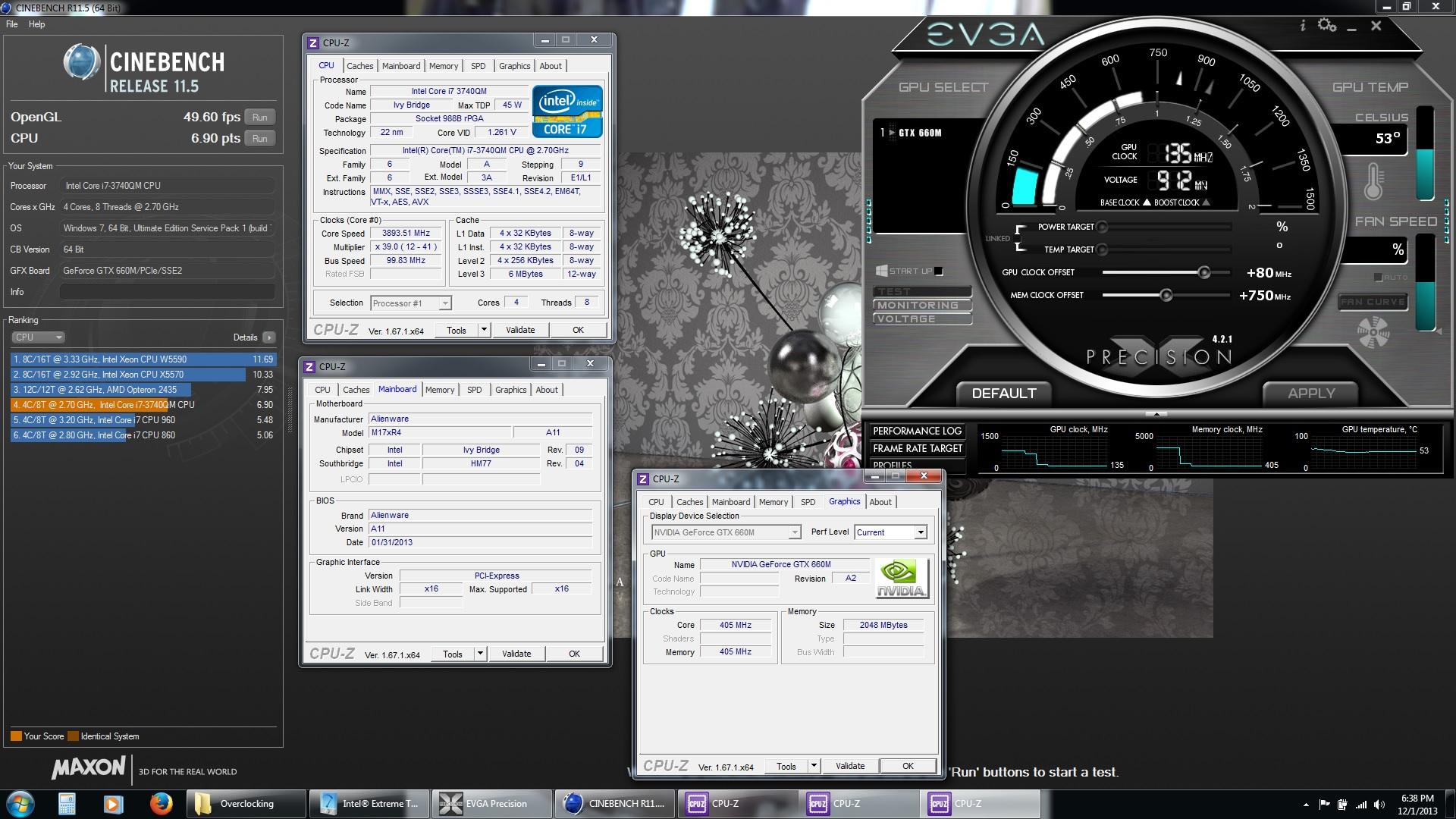Image resolution: width=1456 pixels, height=819 pixels.
Task: Open Tools dropdown arrow in Mainboard CPU-Z window
Action: (x=480, y=654)
